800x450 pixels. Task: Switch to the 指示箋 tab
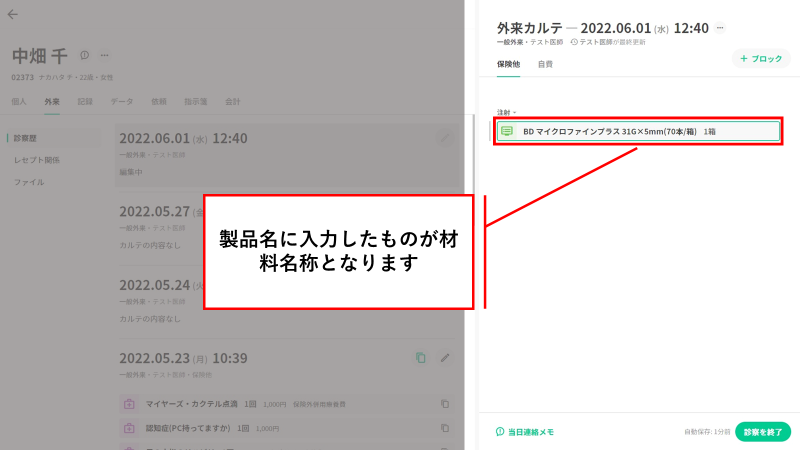[196, 102]
